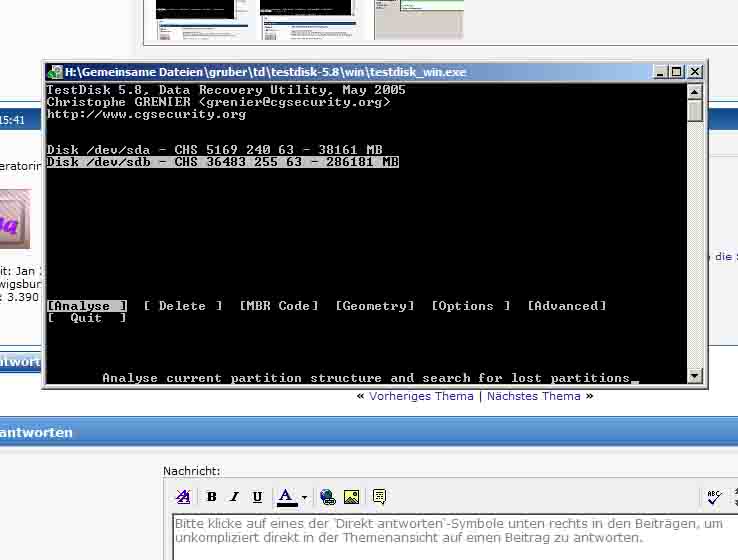
Task: Close the testdisk_win.exe console window
Action: [695, 72]
